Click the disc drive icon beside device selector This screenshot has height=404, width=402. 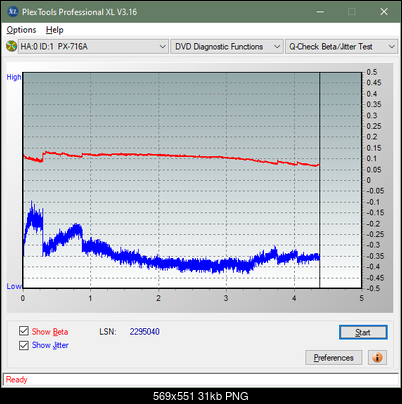11,46
